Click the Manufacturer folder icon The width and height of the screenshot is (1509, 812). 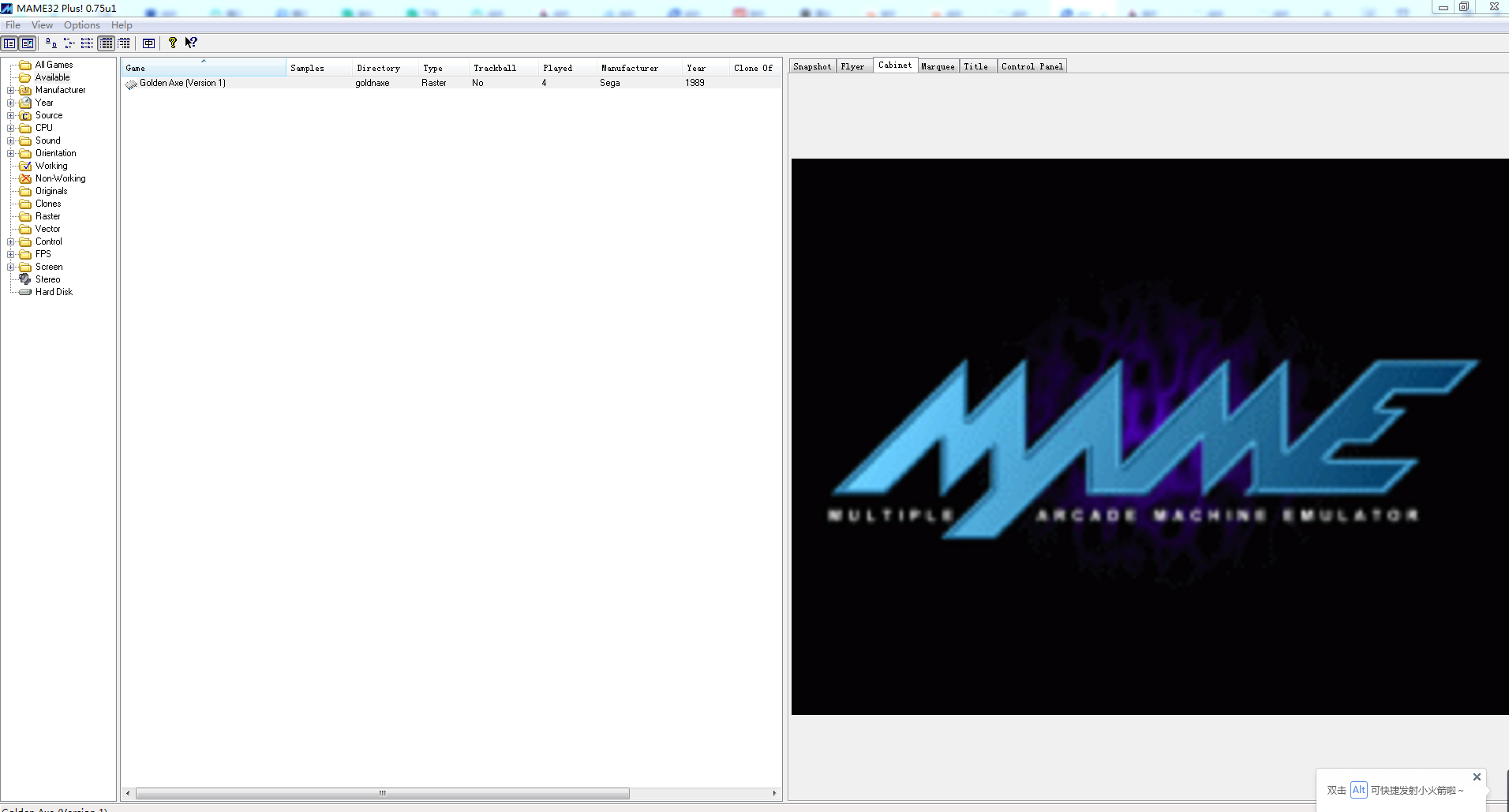click(25, 90)
